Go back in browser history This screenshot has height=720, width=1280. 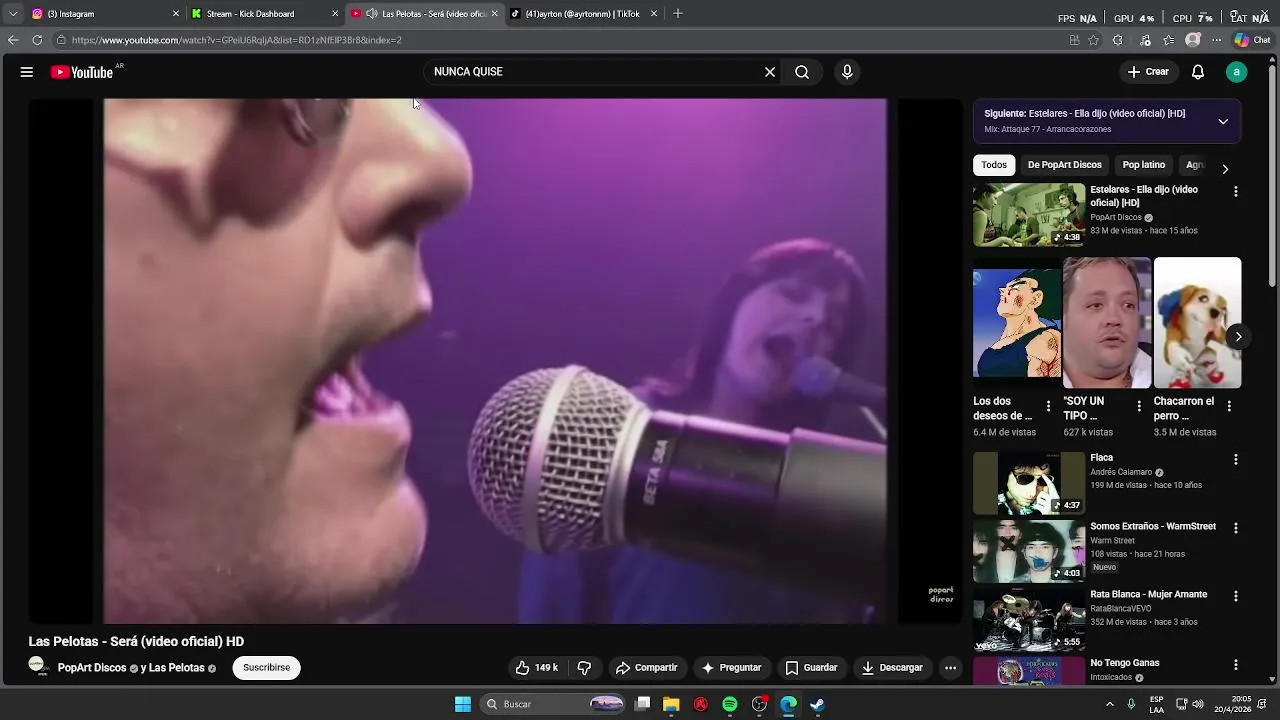tap(13, 40)
